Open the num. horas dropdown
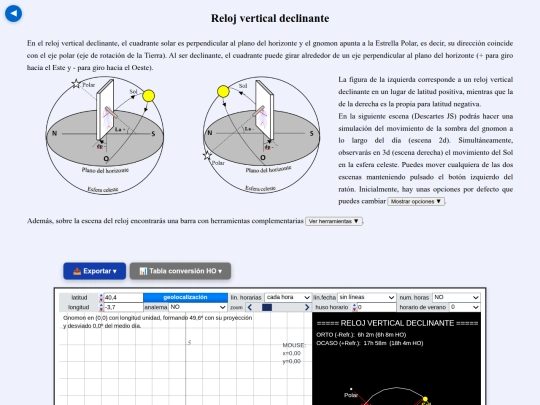This screenshot has height=405, width=540. [x=456, y=297]
